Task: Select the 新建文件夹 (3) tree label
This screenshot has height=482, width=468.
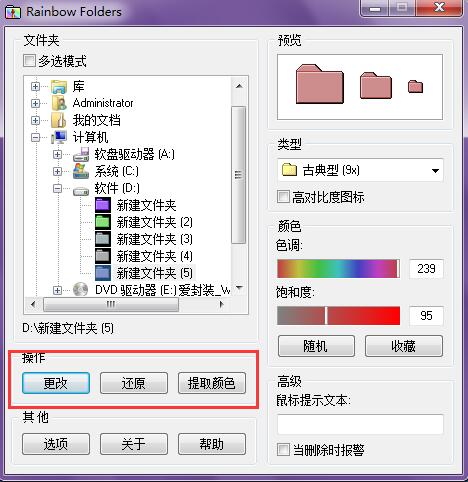Action: (x=154, y=239)
